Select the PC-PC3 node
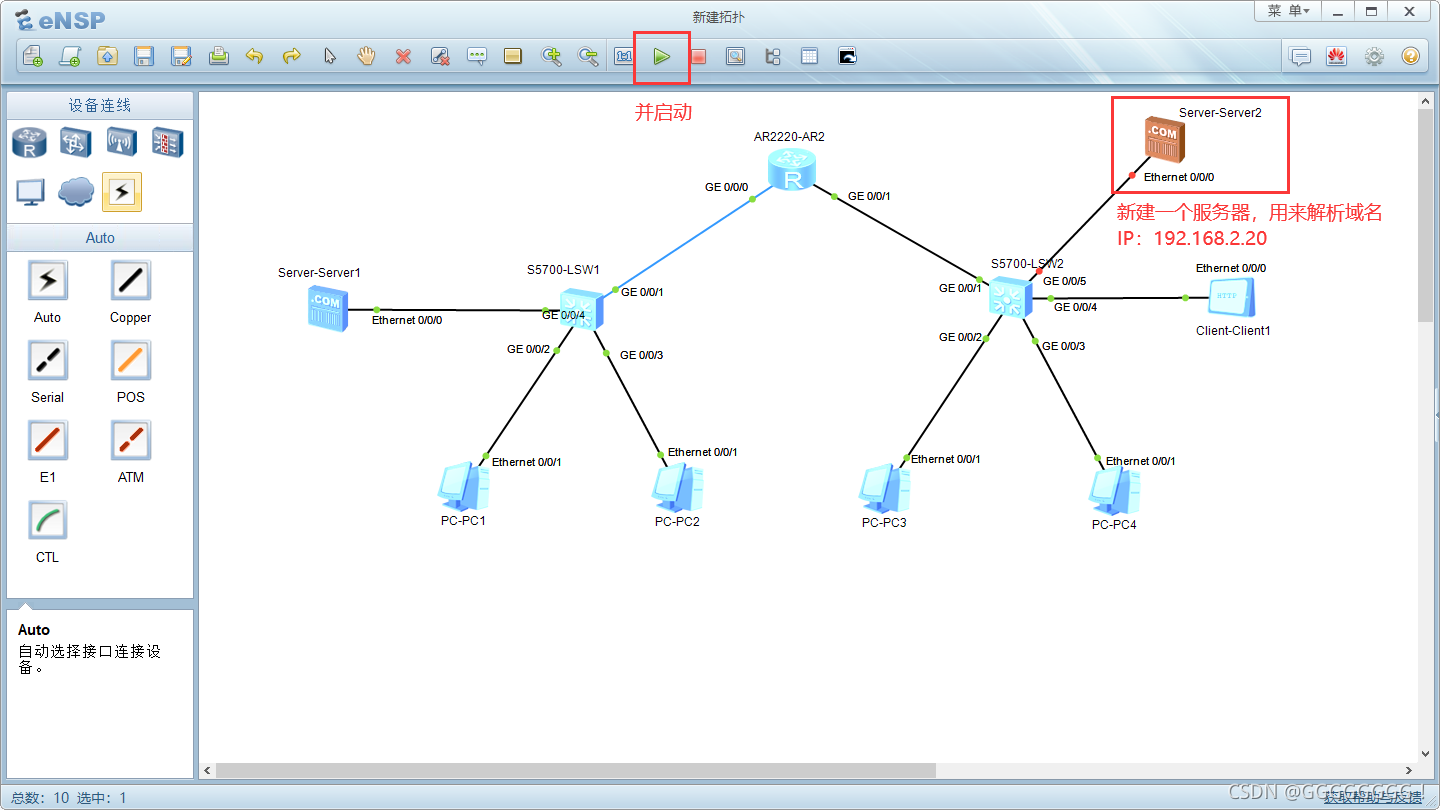 (x=884, y=489)
